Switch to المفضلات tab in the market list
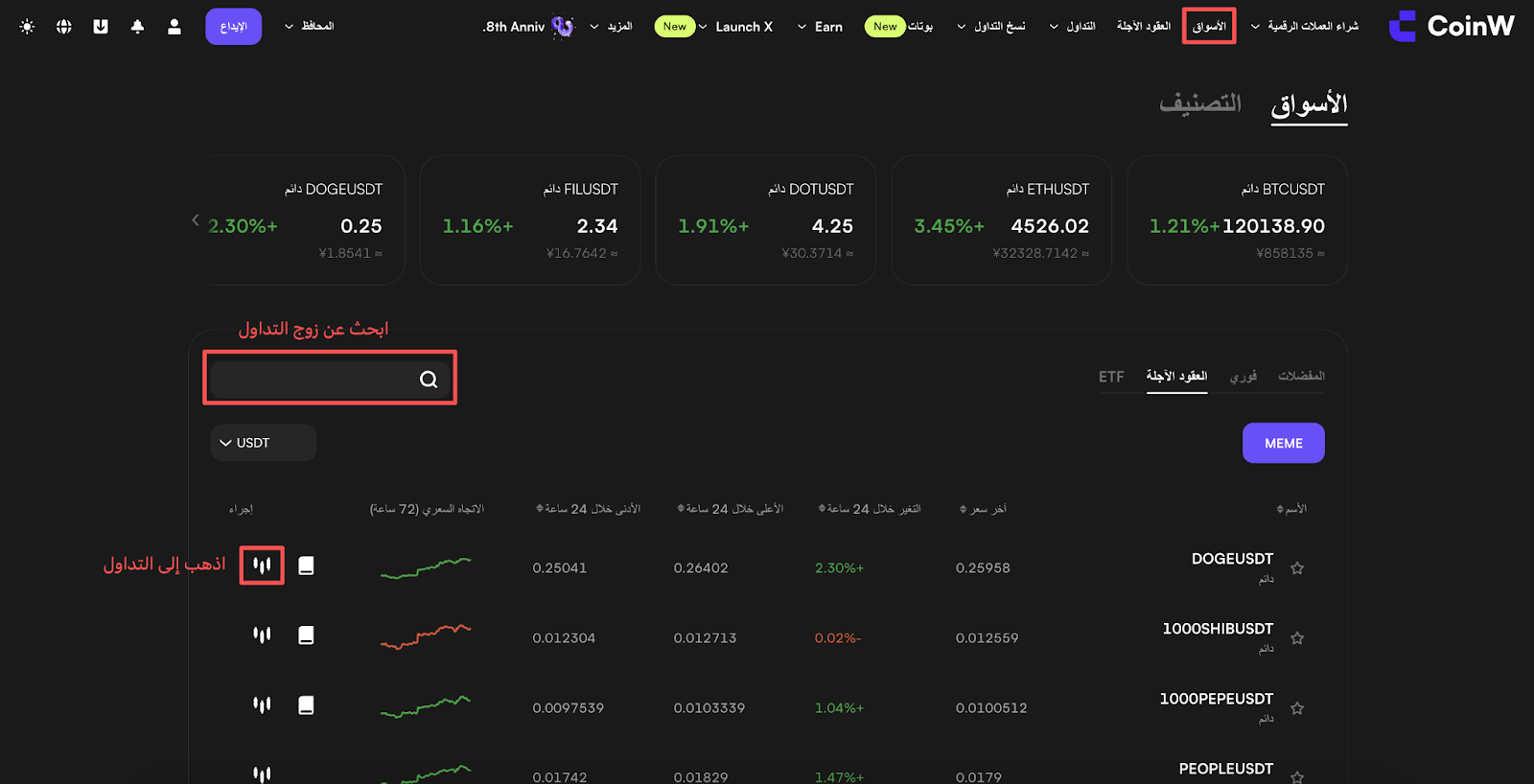Viewport: 1534px width, 784px height. [x=1301, y=376]
